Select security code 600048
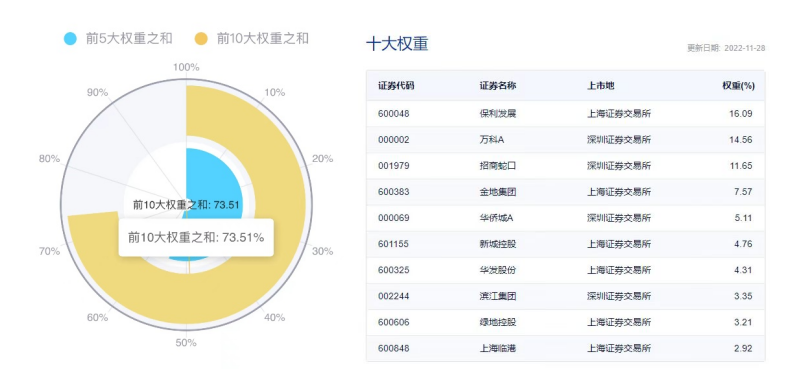This screenshot has height=385, width=805. tap(393, 114)
